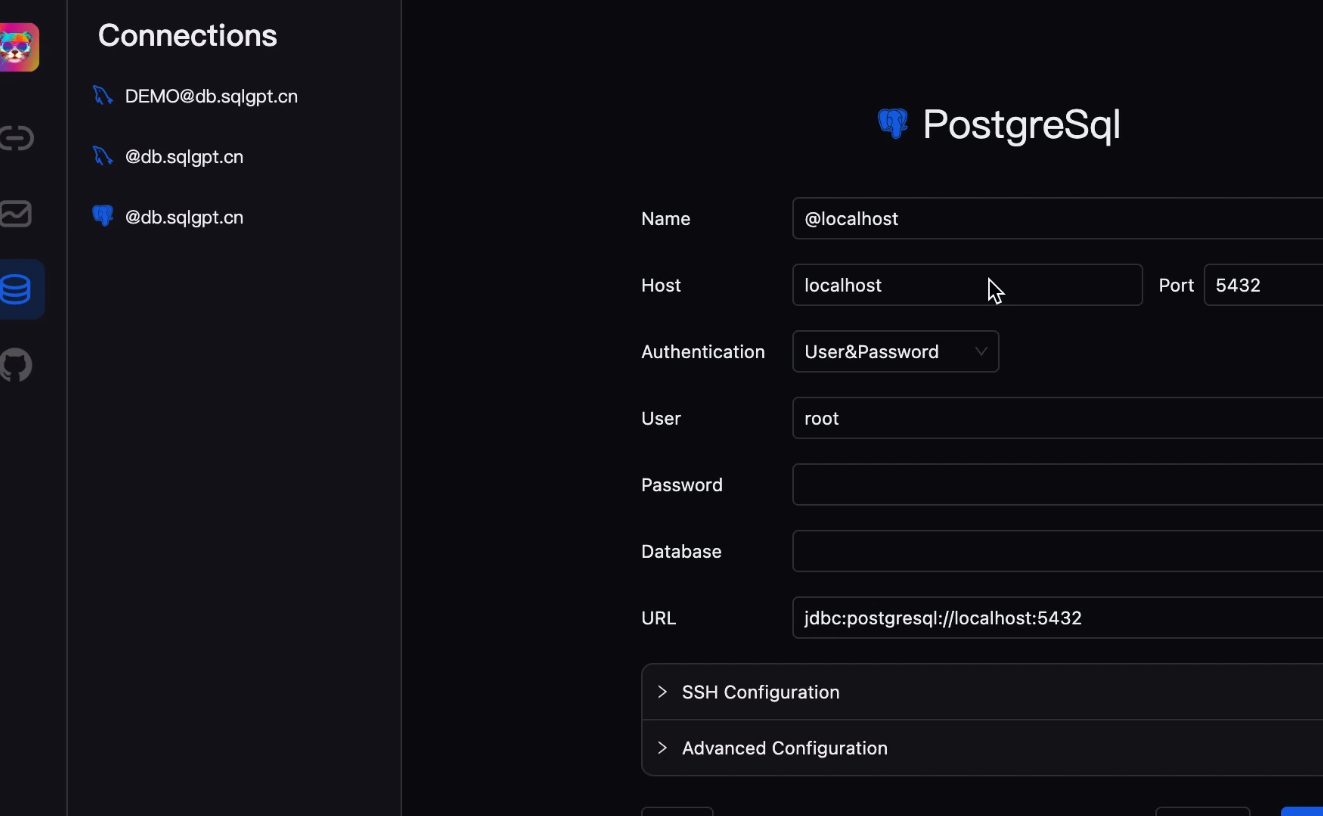1323x816 pixels.
Task: Click the Port label
Action: (1176, 285)
